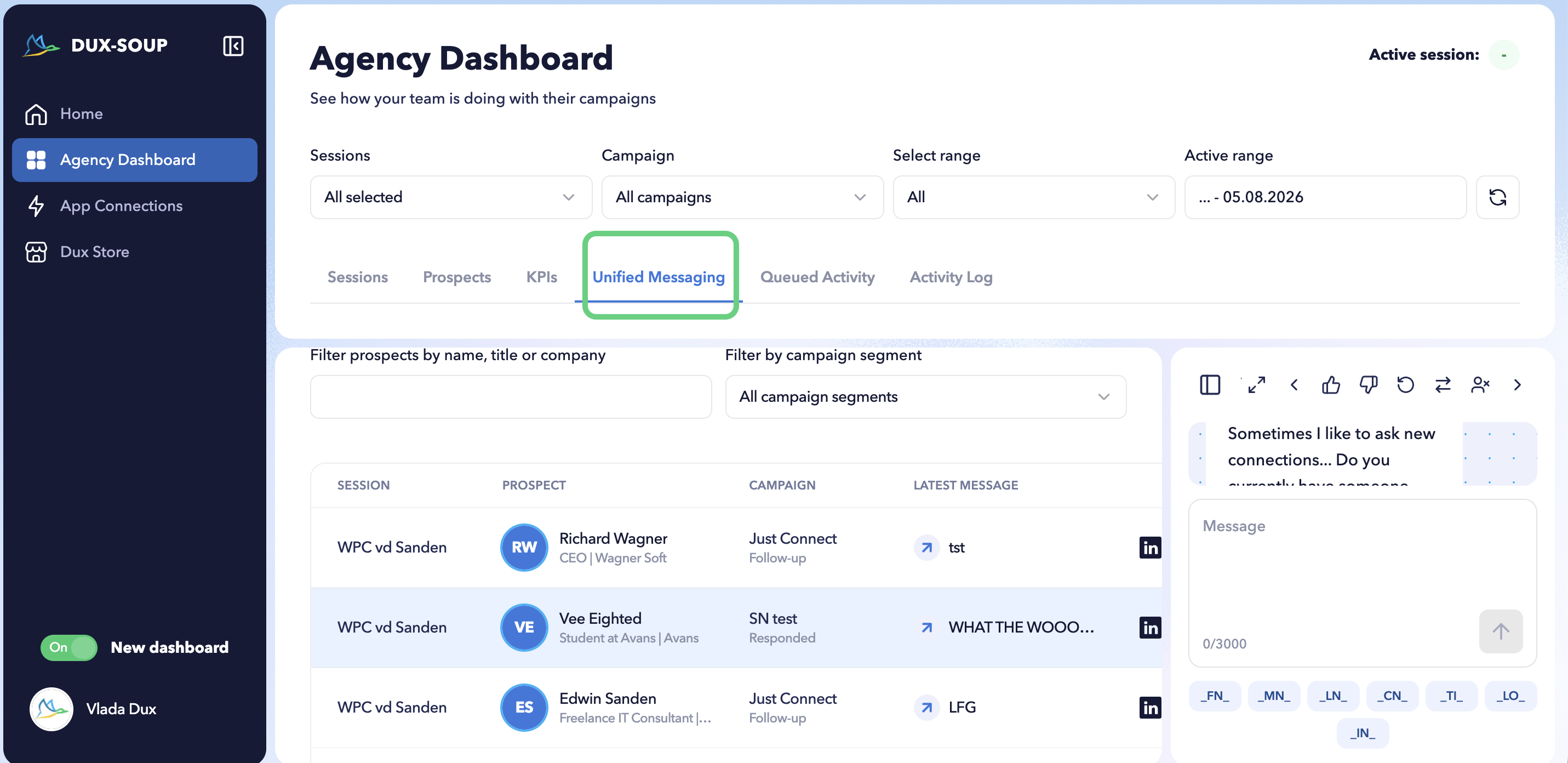Click the reset circular arrow icon
1568x763 pixels.
(1405, 385)
